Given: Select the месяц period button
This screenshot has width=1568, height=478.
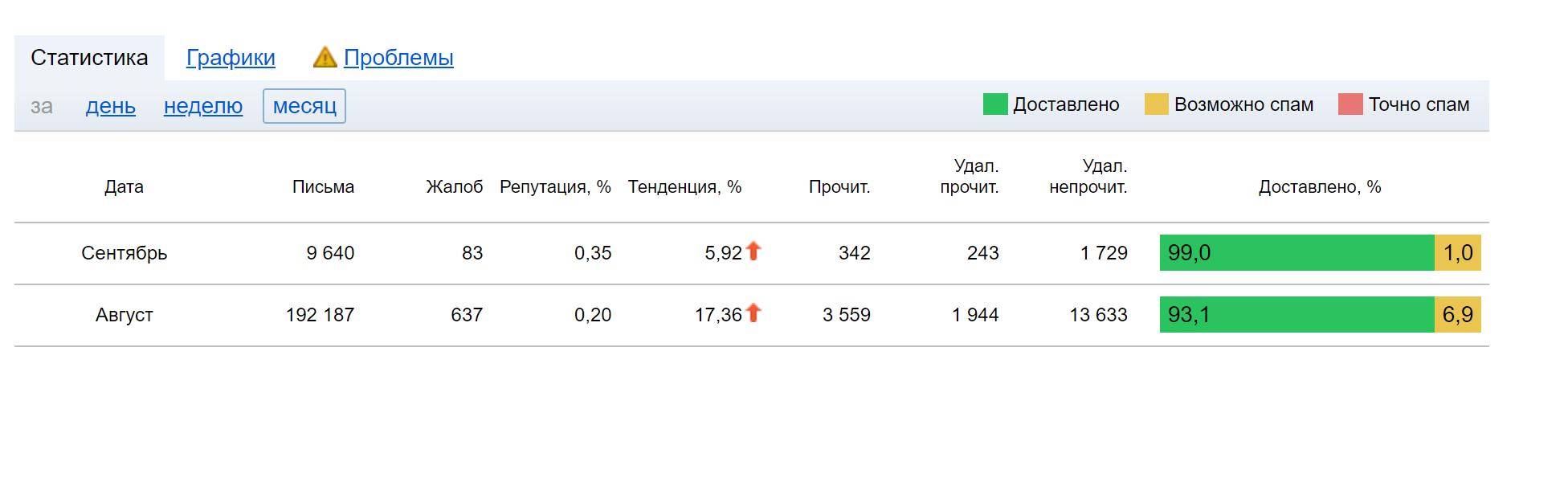Looking at the screenshot, I should point(304,106).
